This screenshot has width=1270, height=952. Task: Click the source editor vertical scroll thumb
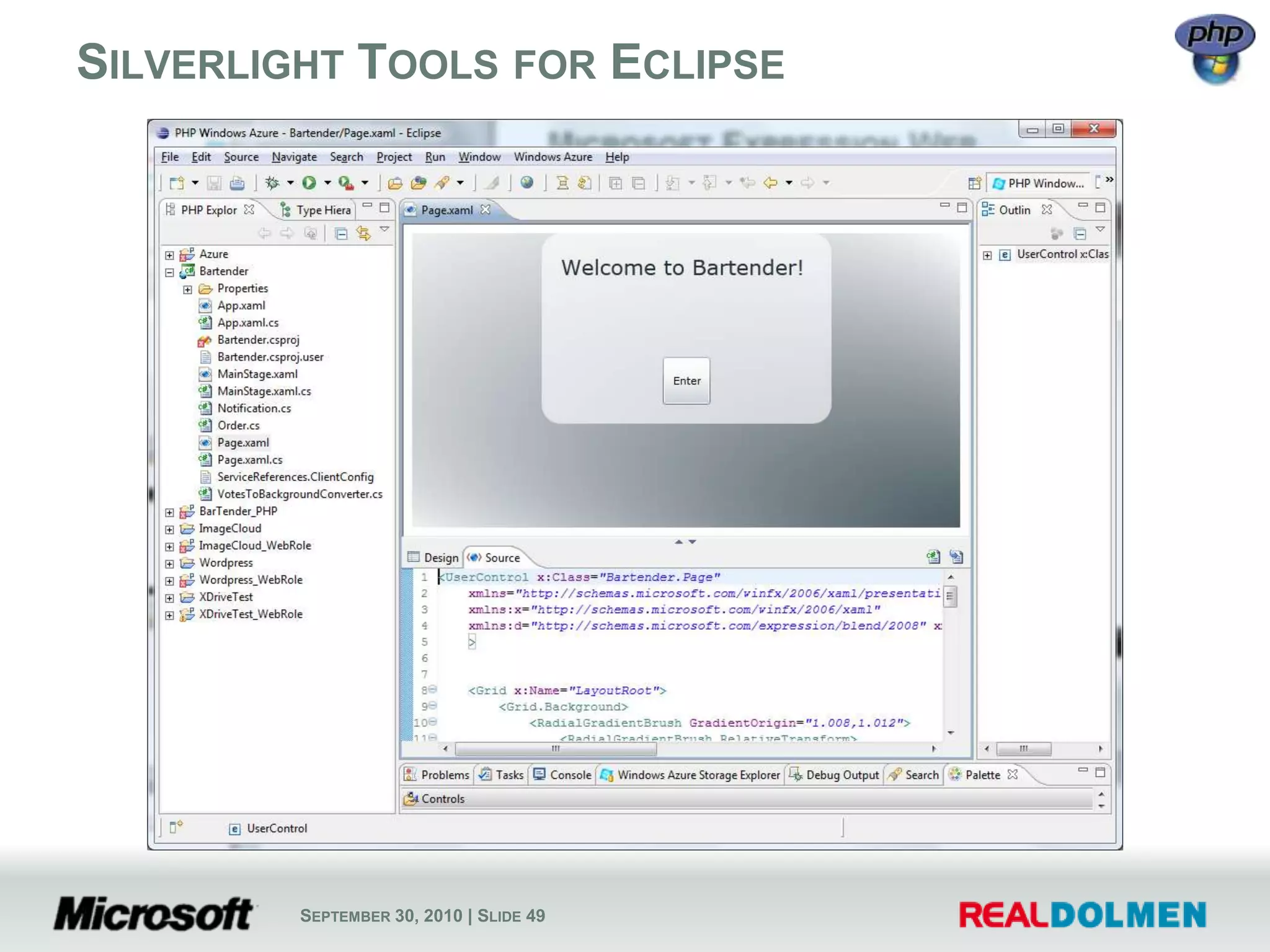tap(950, 597)
